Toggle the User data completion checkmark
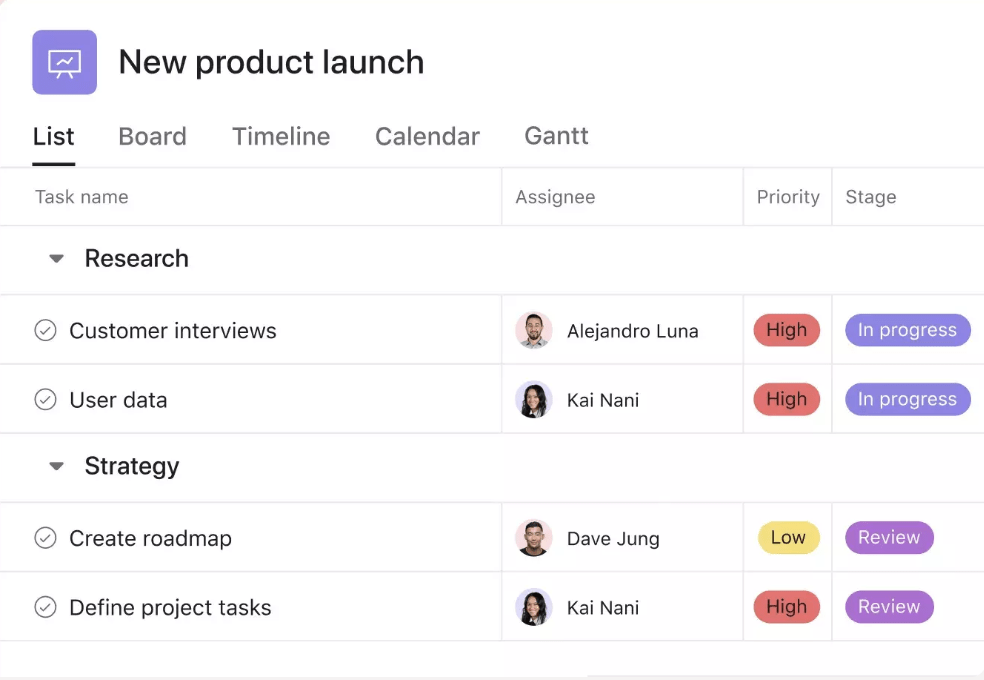984x680 pixels. [x=45, y=399]
